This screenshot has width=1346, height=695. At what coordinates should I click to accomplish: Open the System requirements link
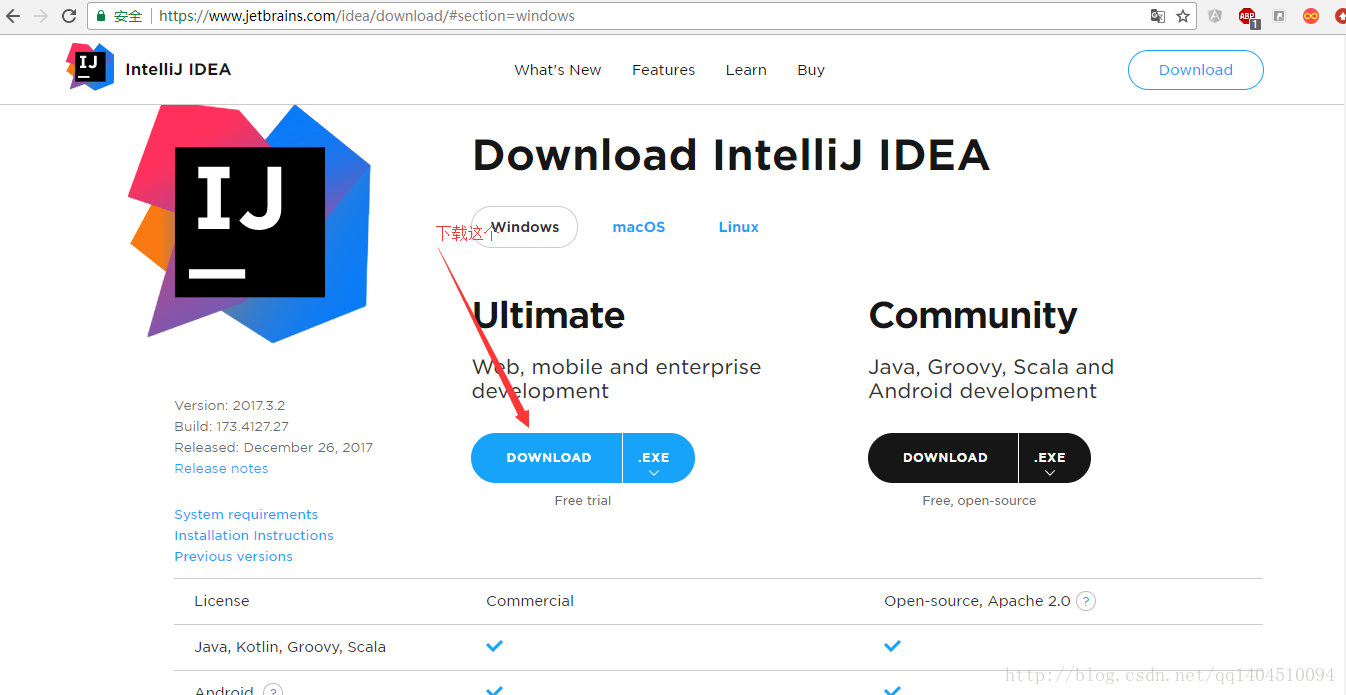pos(246,514)
